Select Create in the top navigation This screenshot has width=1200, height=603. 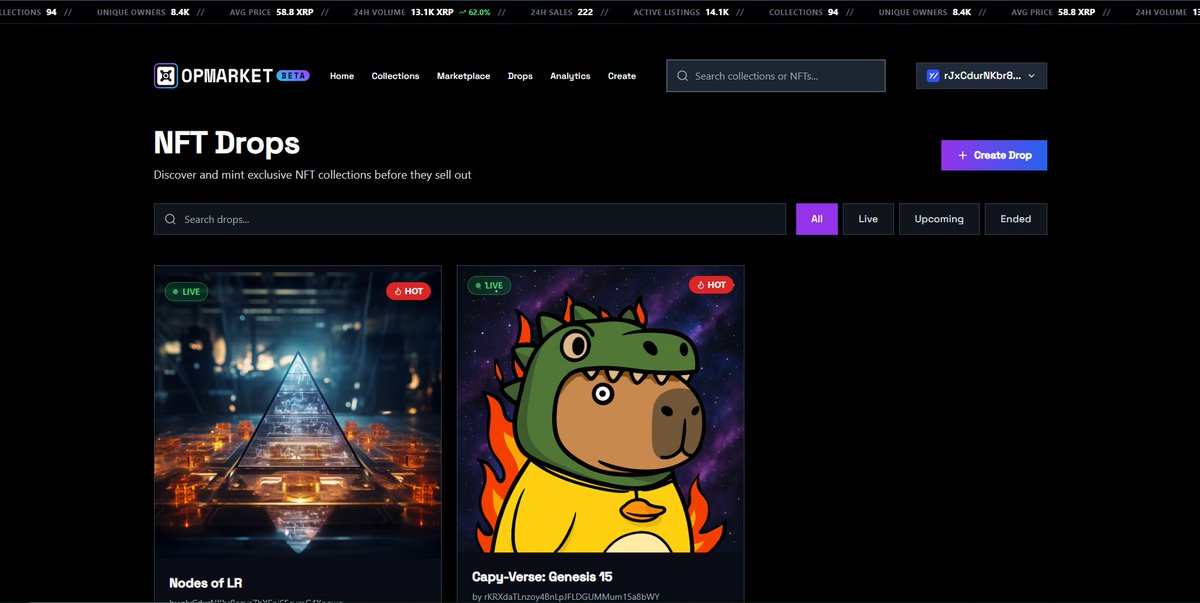coord(622,76)
